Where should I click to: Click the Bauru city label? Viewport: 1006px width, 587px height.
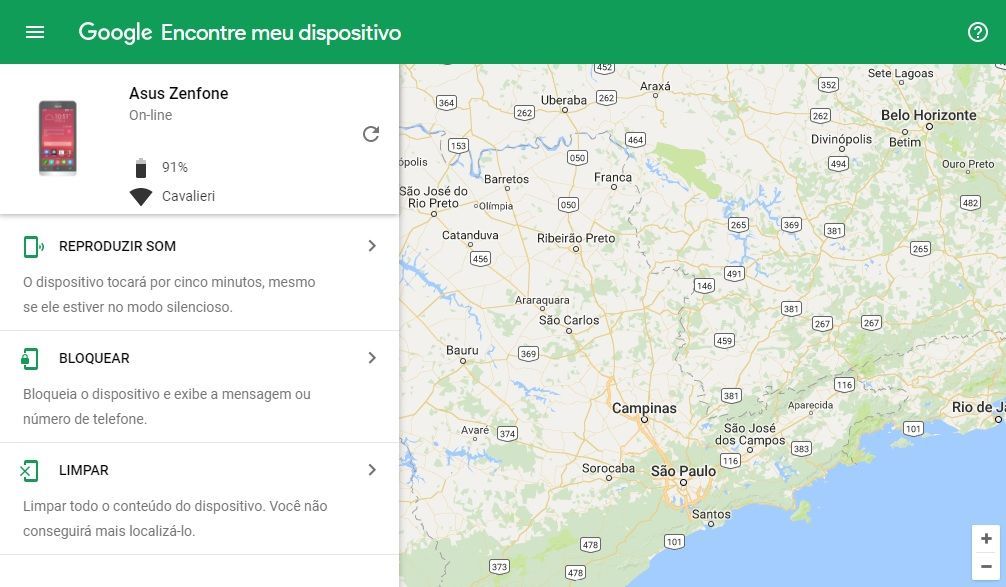click(462, 350)
